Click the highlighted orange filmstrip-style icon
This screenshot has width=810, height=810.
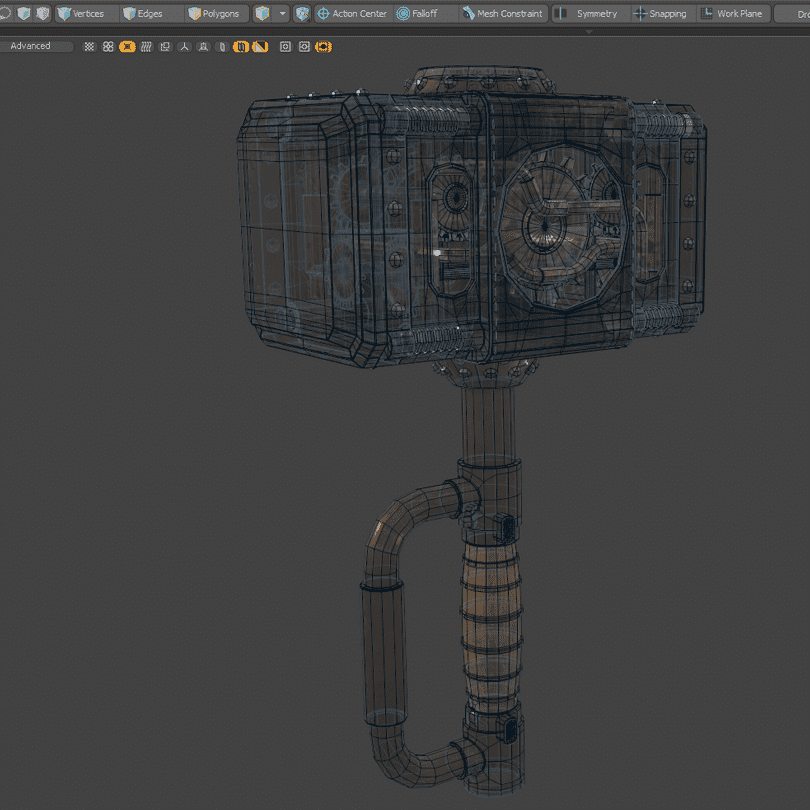tap(323, 47)
